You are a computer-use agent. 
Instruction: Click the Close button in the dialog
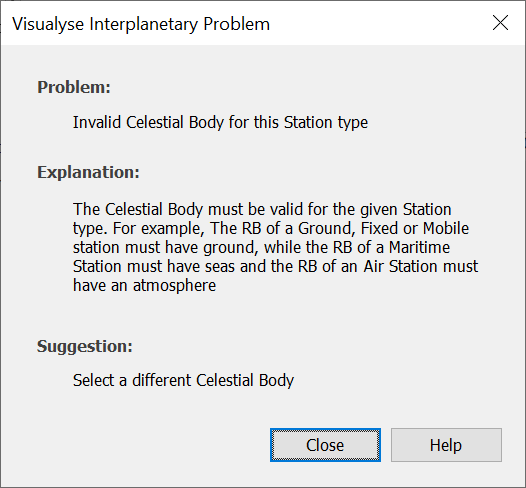(x=325, y=445)
